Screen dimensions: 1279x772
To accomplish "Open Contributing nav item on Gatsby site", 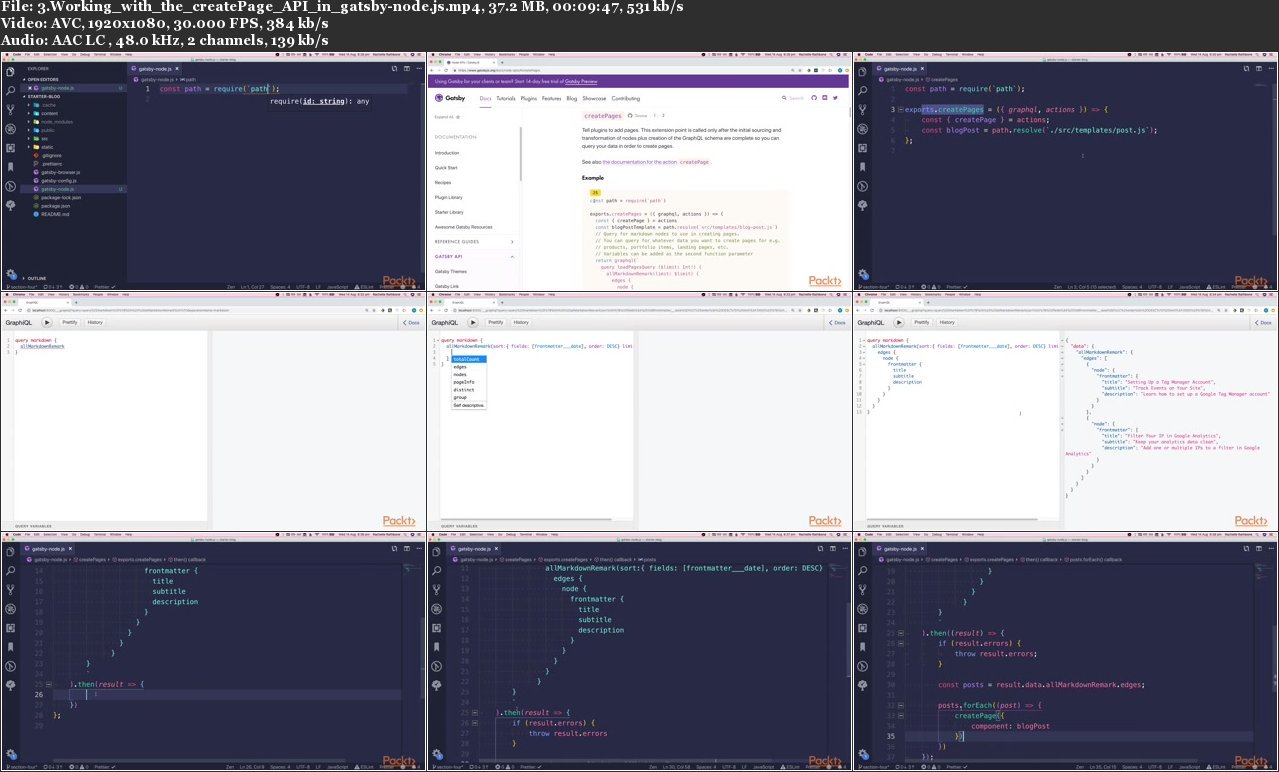I will point(626,98).
